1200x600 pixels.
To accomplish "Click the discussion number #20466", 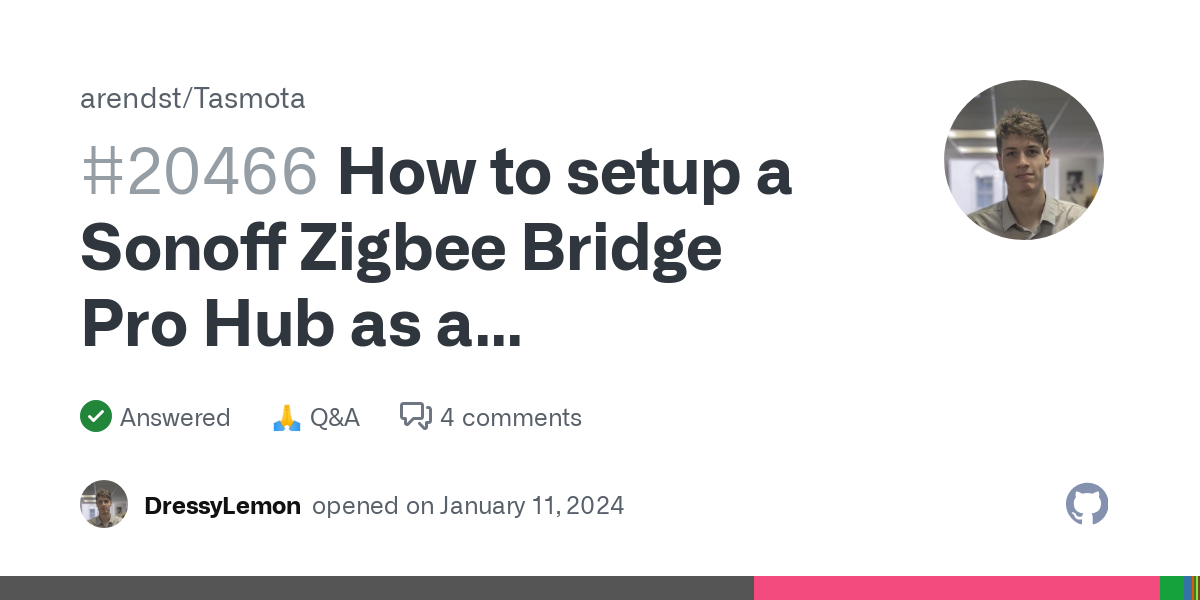I will (199, 173).
